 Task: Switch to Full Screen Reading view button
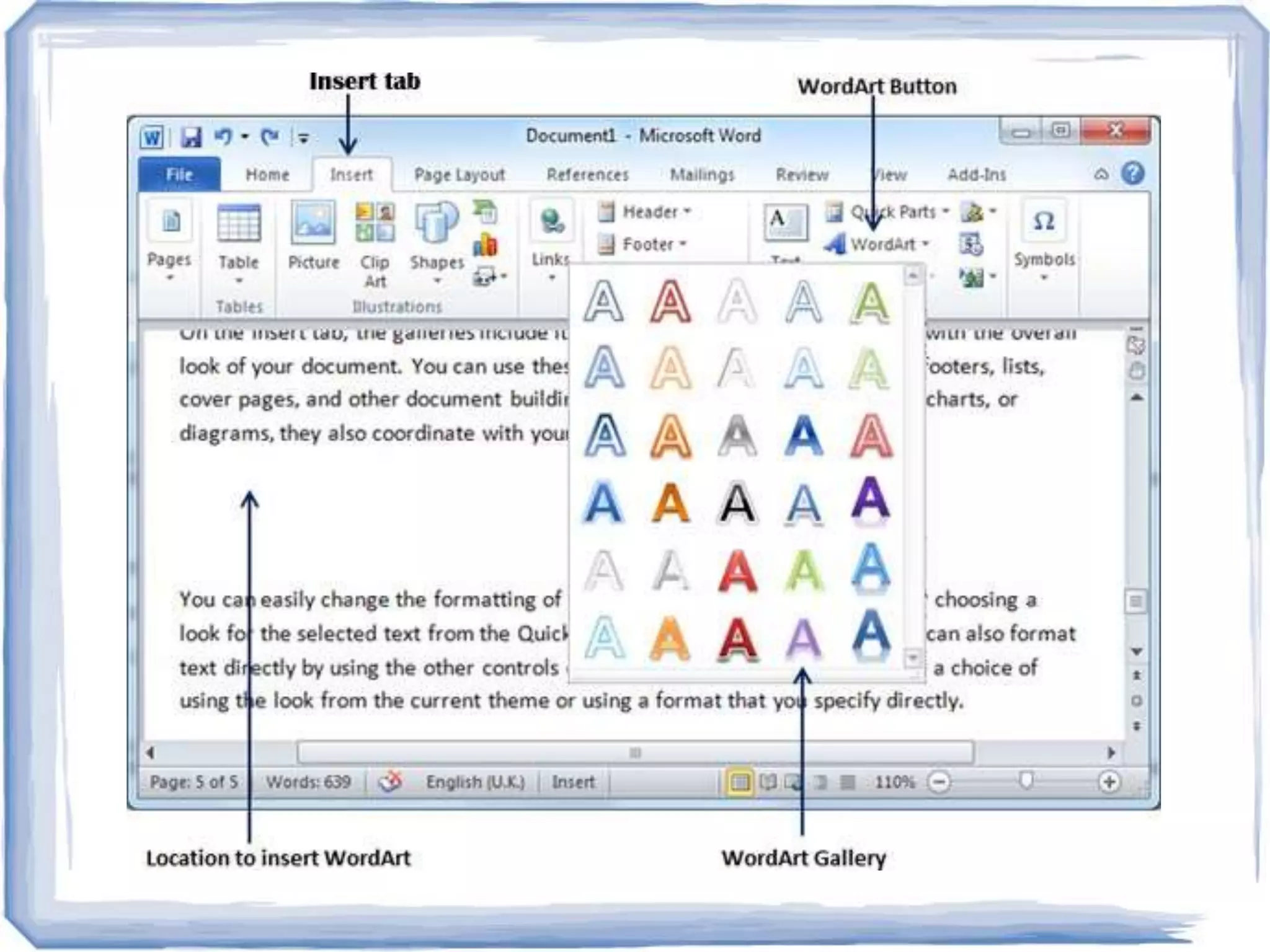click(x=768, y=782)
